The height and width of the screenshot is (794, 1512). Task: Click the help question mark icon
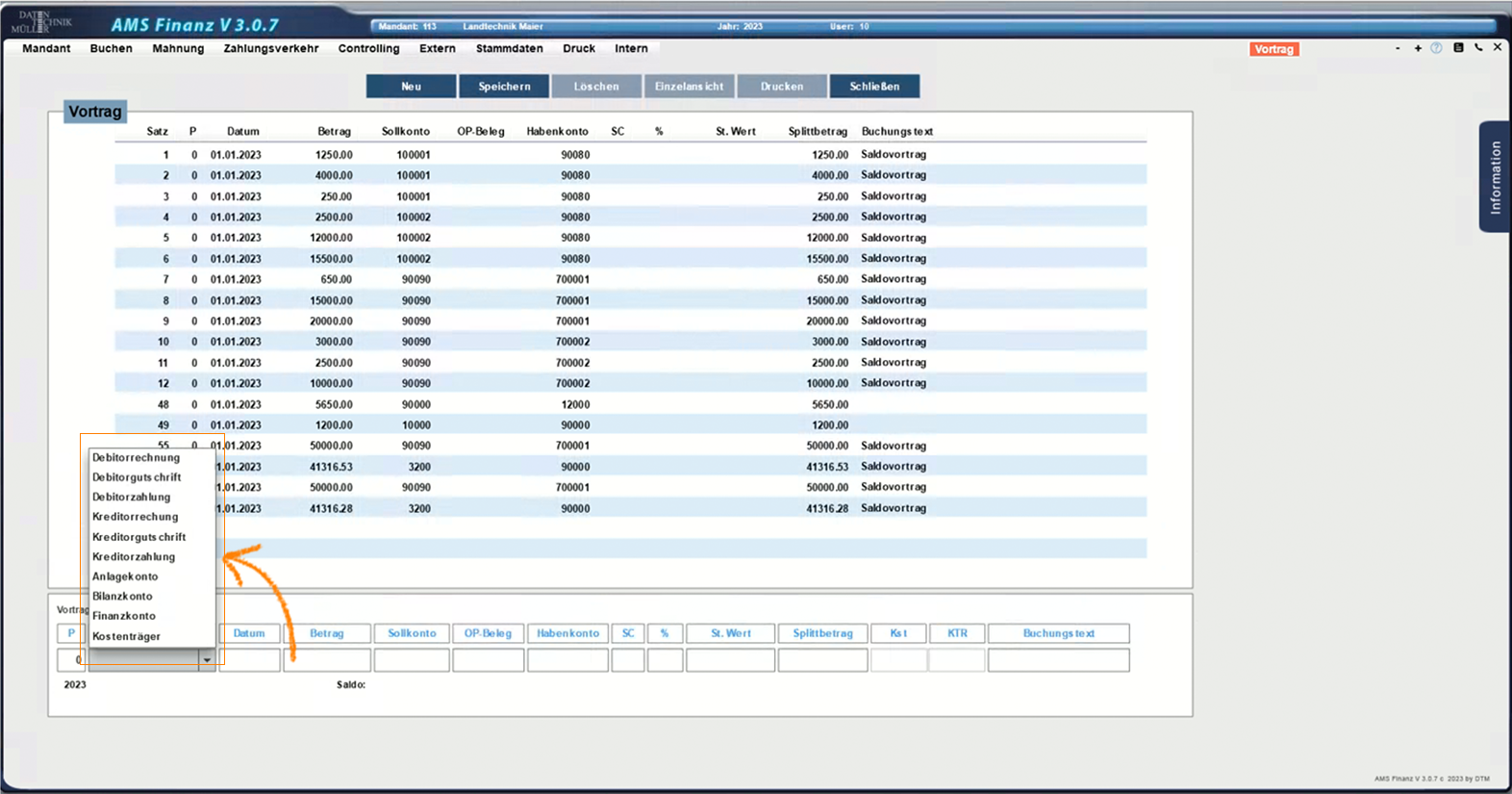click(1436, 48)
